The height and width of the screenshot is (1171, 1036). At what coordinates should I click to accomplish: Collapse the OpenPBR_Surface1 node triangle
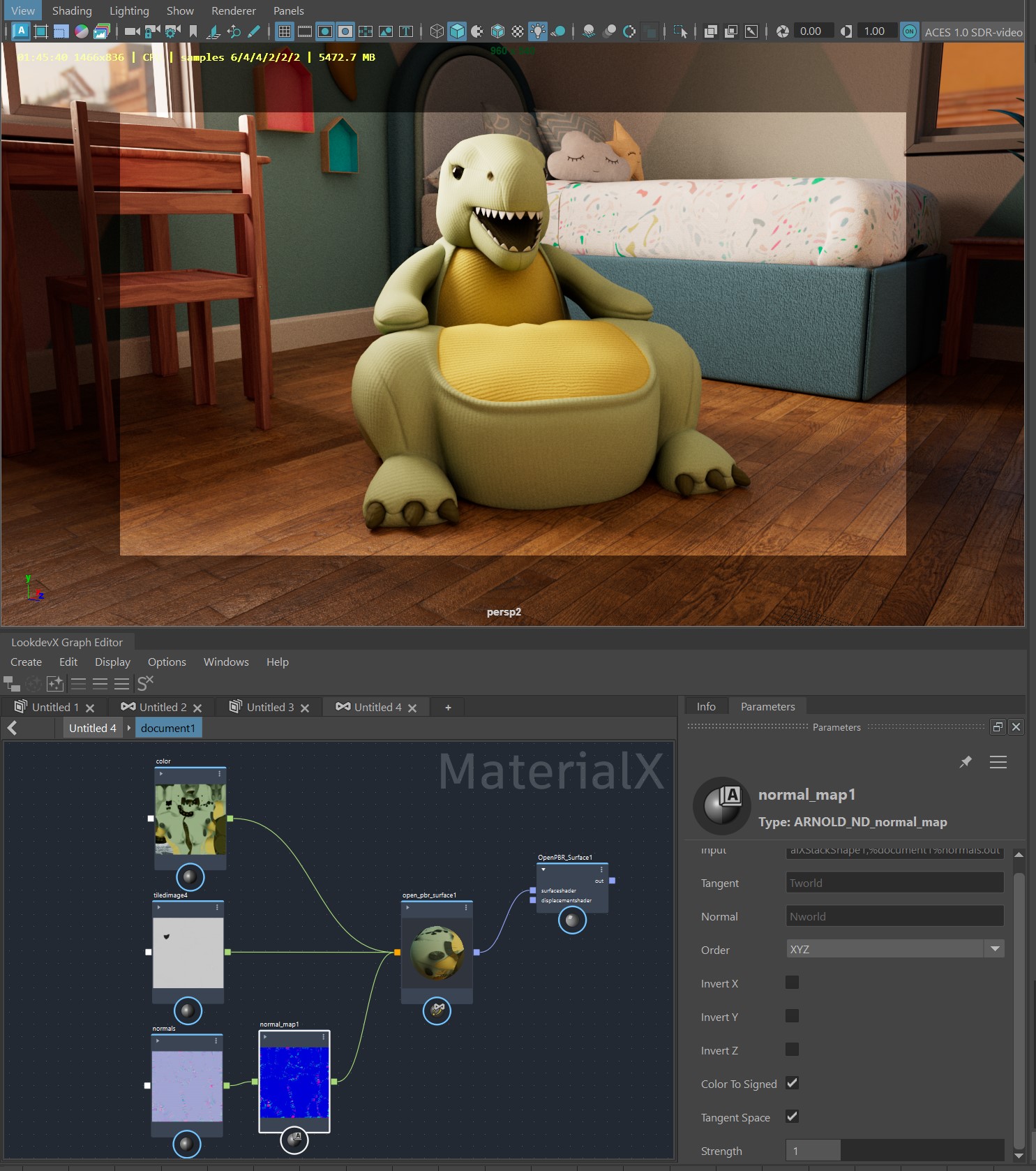point(543,870)
